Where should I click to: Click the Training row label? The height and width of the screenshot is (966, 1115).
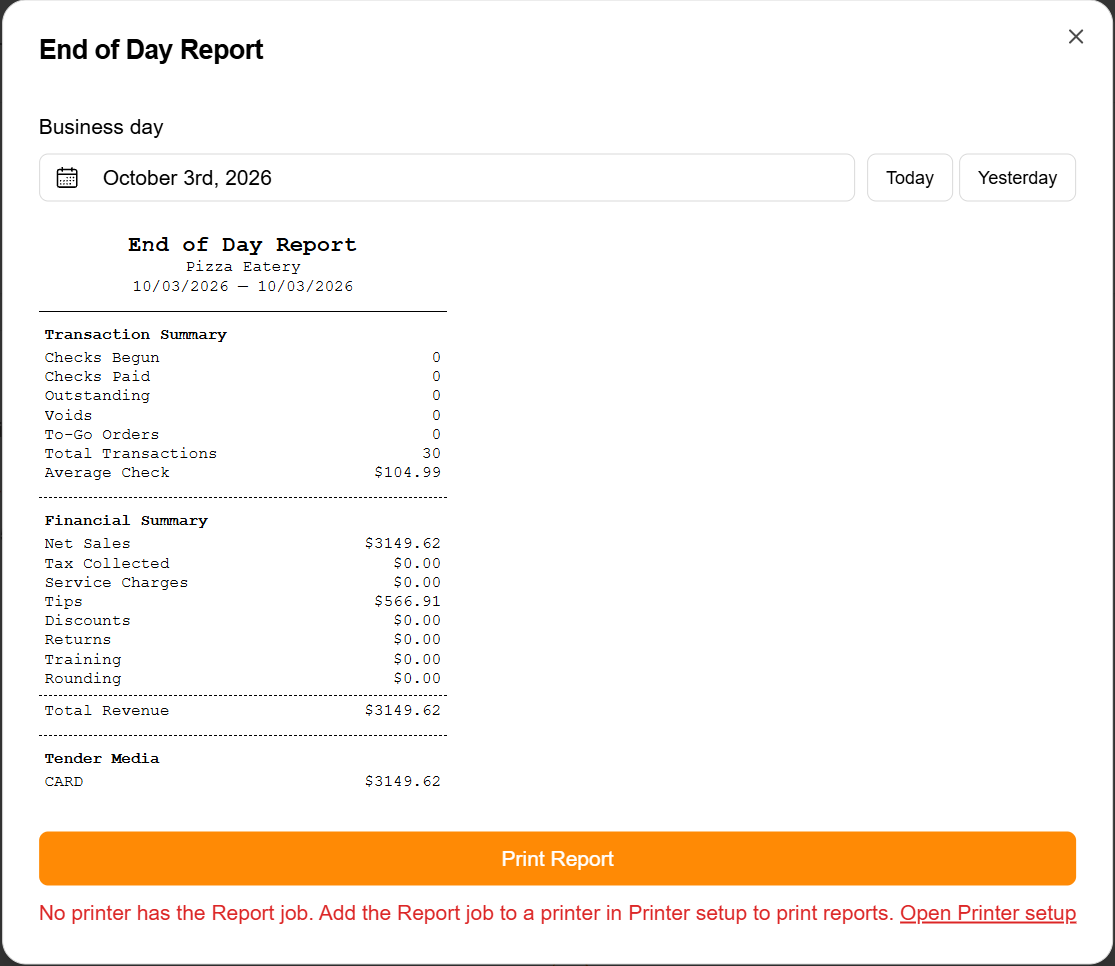coord(82,659)
